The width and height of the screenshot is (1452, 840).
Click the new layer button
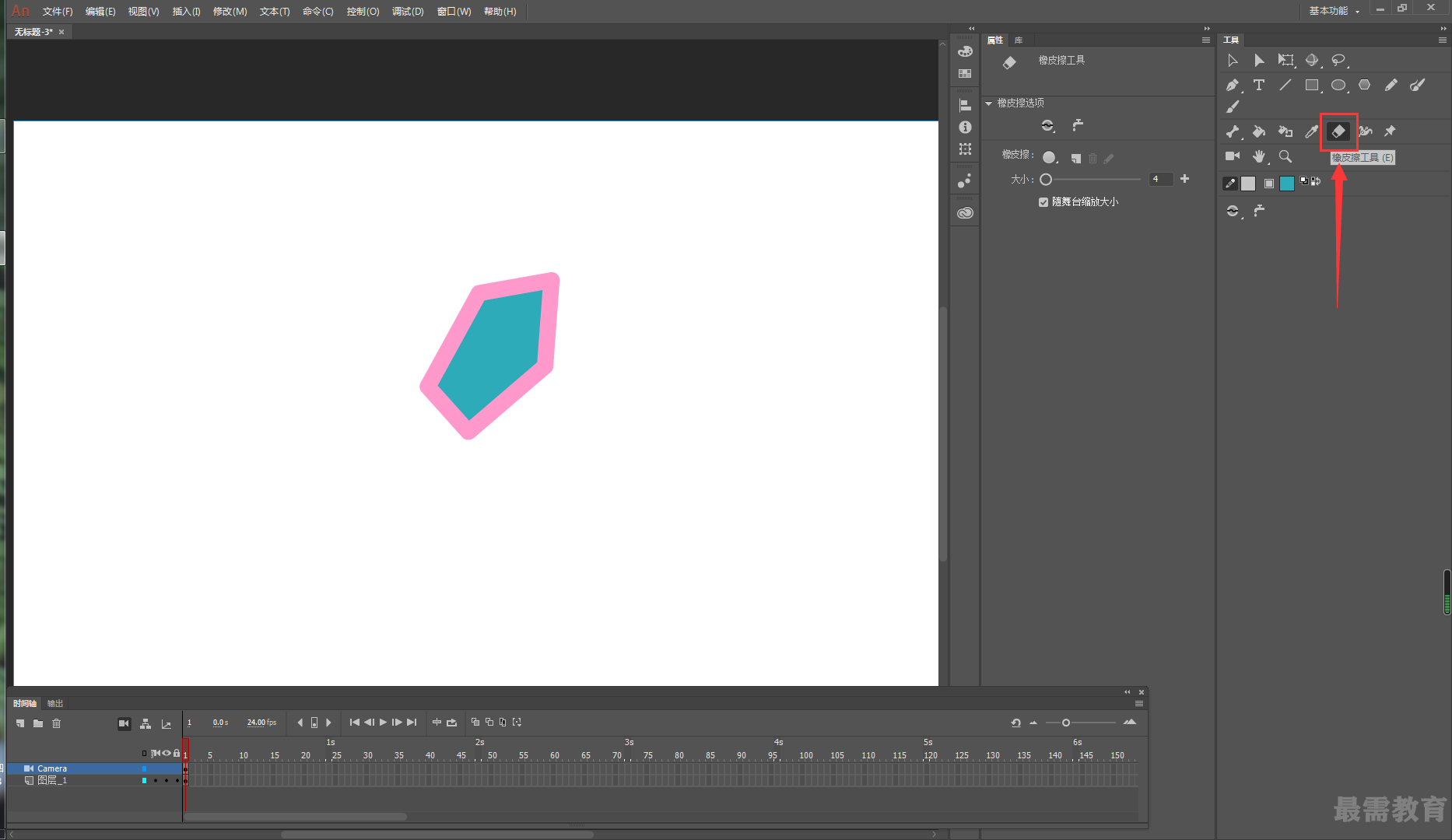20,723
